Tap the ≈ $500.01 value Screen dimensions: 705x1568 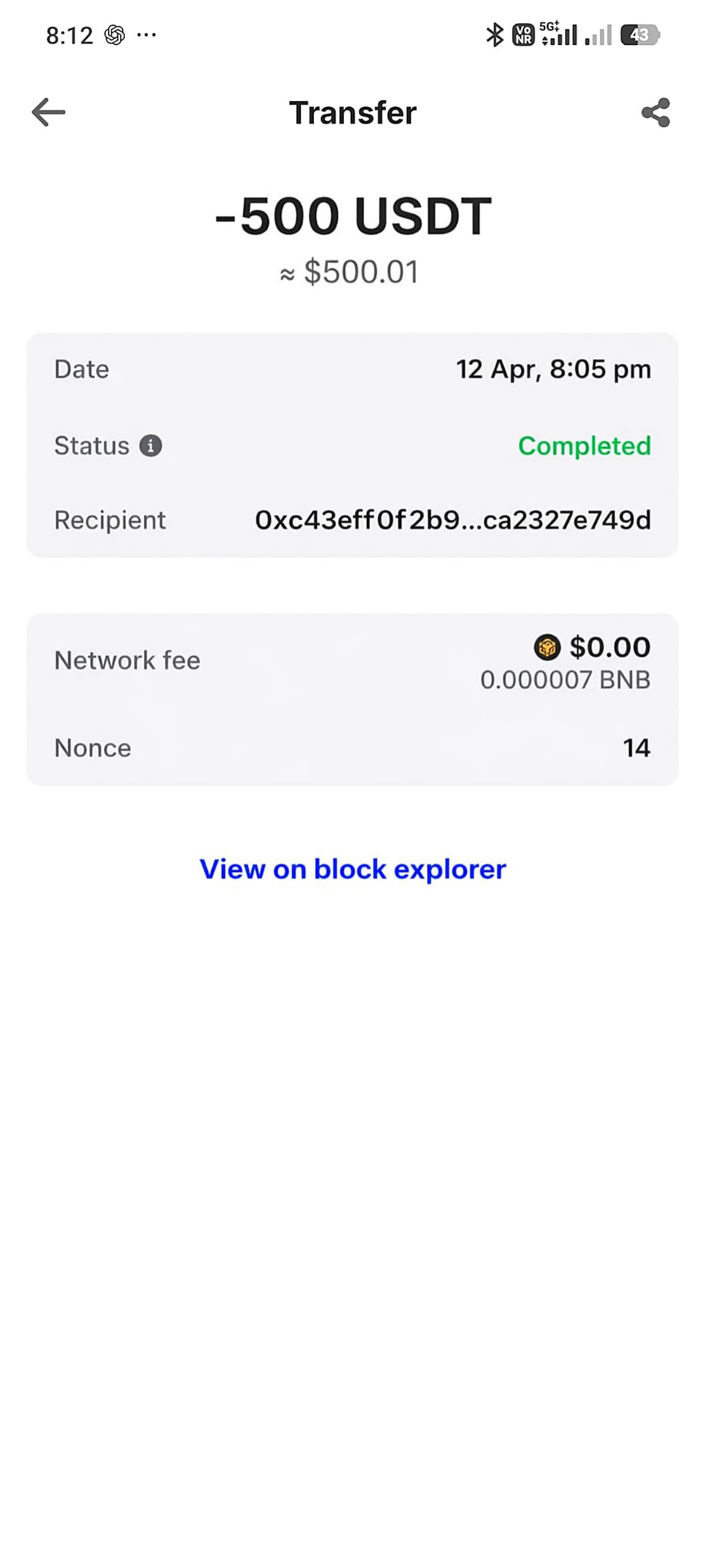coord(350,272)
